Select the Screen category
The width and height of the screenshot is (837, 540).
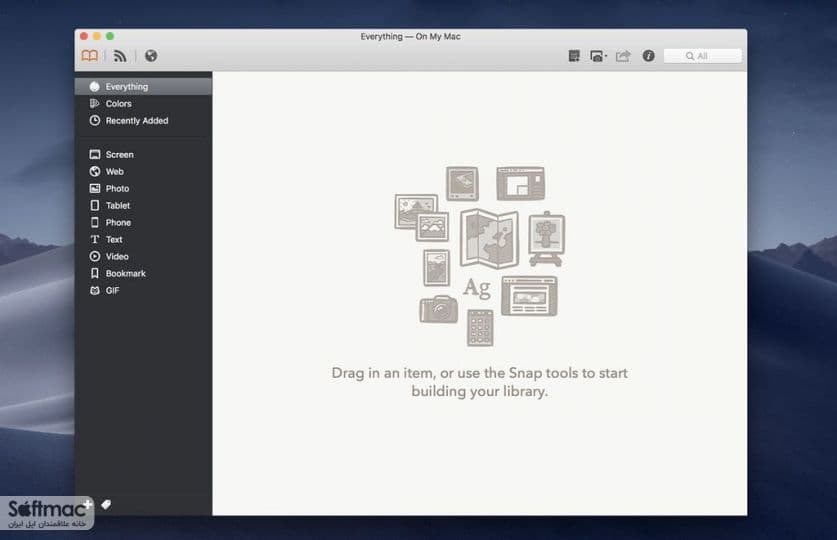pyautogui.click(x=143, y=154)
